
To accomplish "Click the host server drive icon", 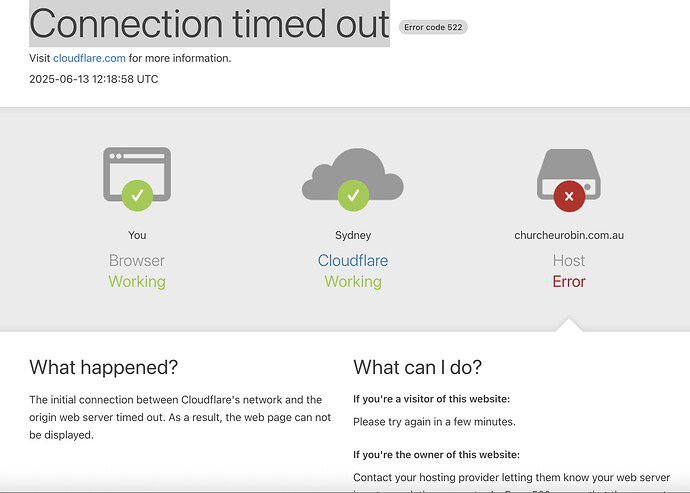I will (569, 173).
